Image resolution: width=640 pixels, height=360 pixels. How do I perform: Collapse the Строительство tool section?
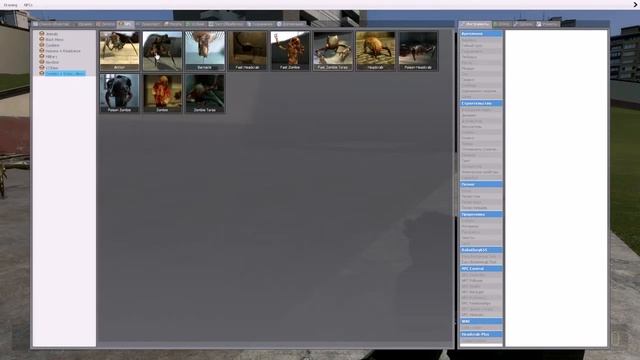click(481, 103)
